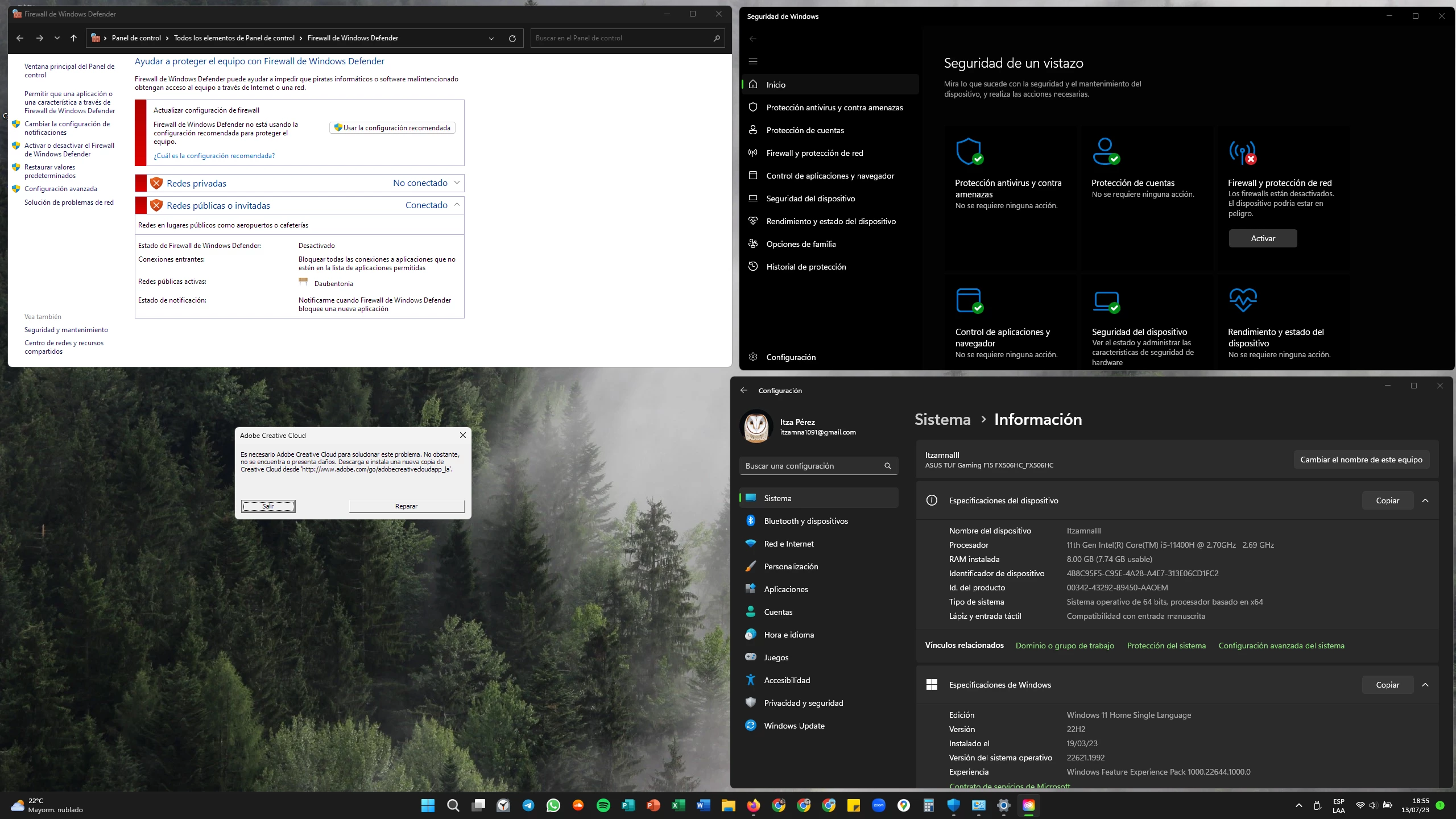1456x819 pixels.
Task: Click Reparar in Adobe Creative Cloud dialog
Action: [x=406, y=506]
